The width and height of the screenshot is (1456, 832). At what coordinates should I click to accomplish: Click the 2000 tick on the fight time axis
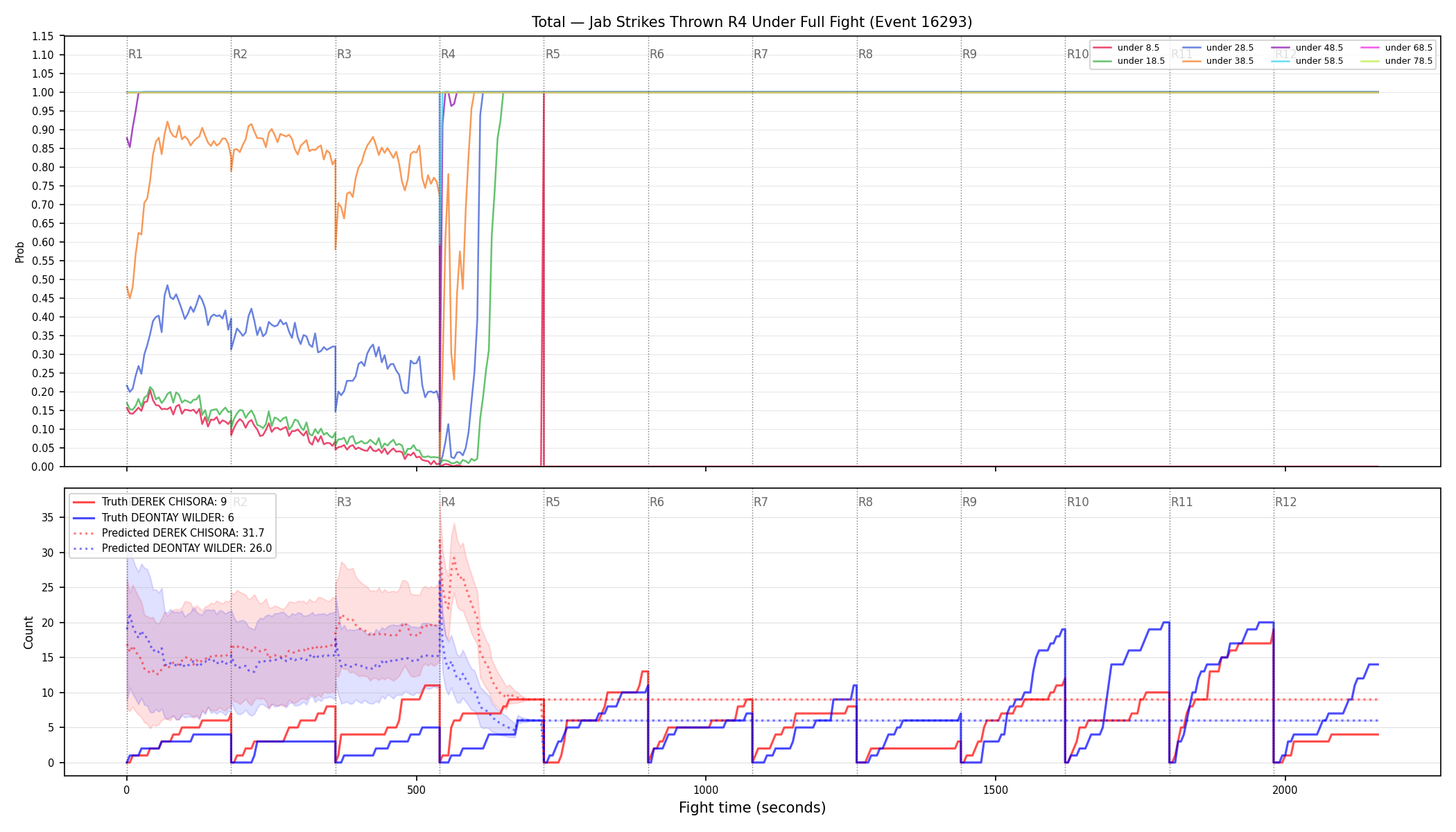pyautogui.click(x=1285, y=790)
